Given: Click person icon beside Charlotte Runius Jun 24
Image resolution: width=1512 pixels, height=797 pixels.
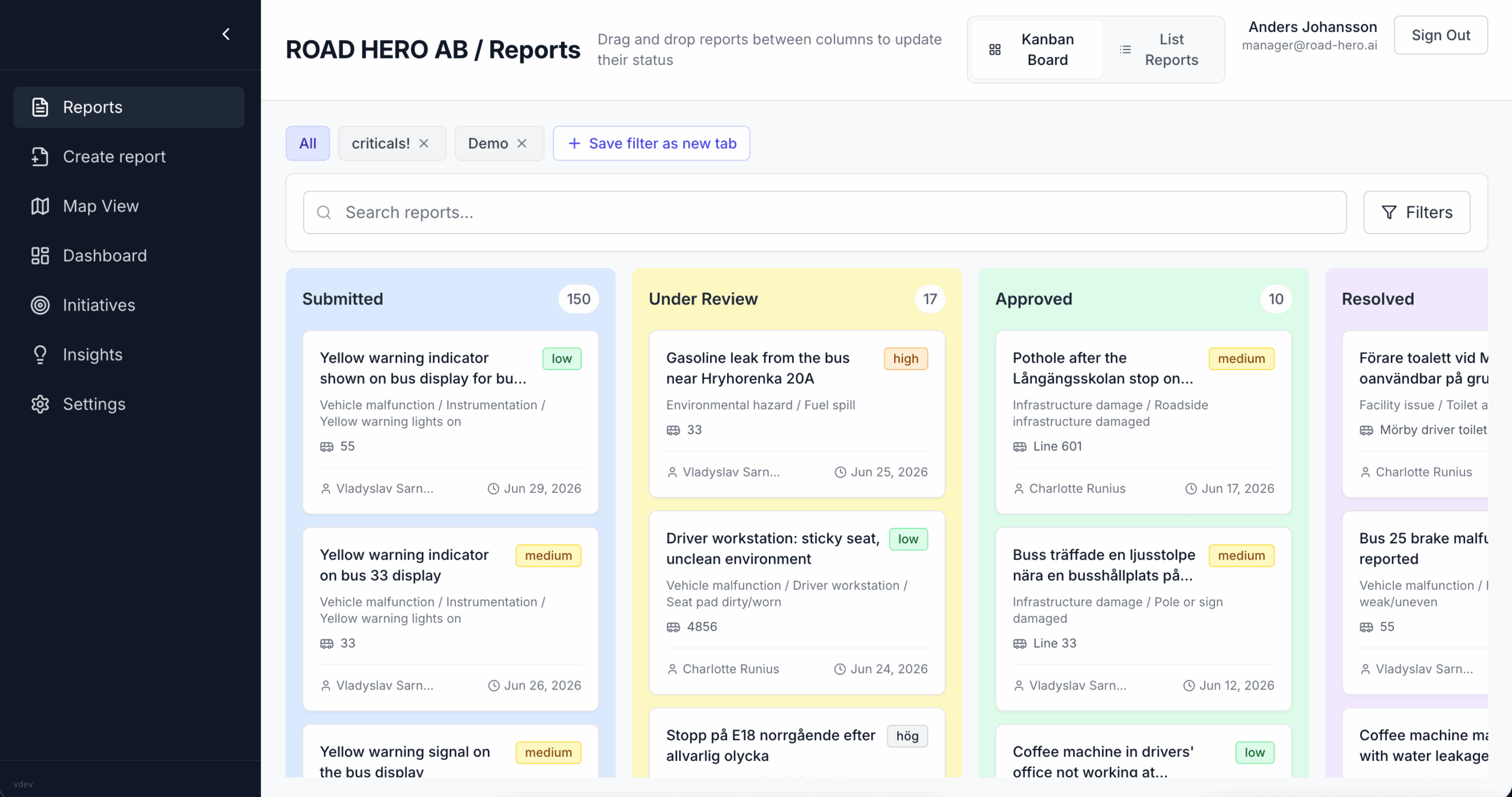Looking at the screenshot, I should pos(672,669).
